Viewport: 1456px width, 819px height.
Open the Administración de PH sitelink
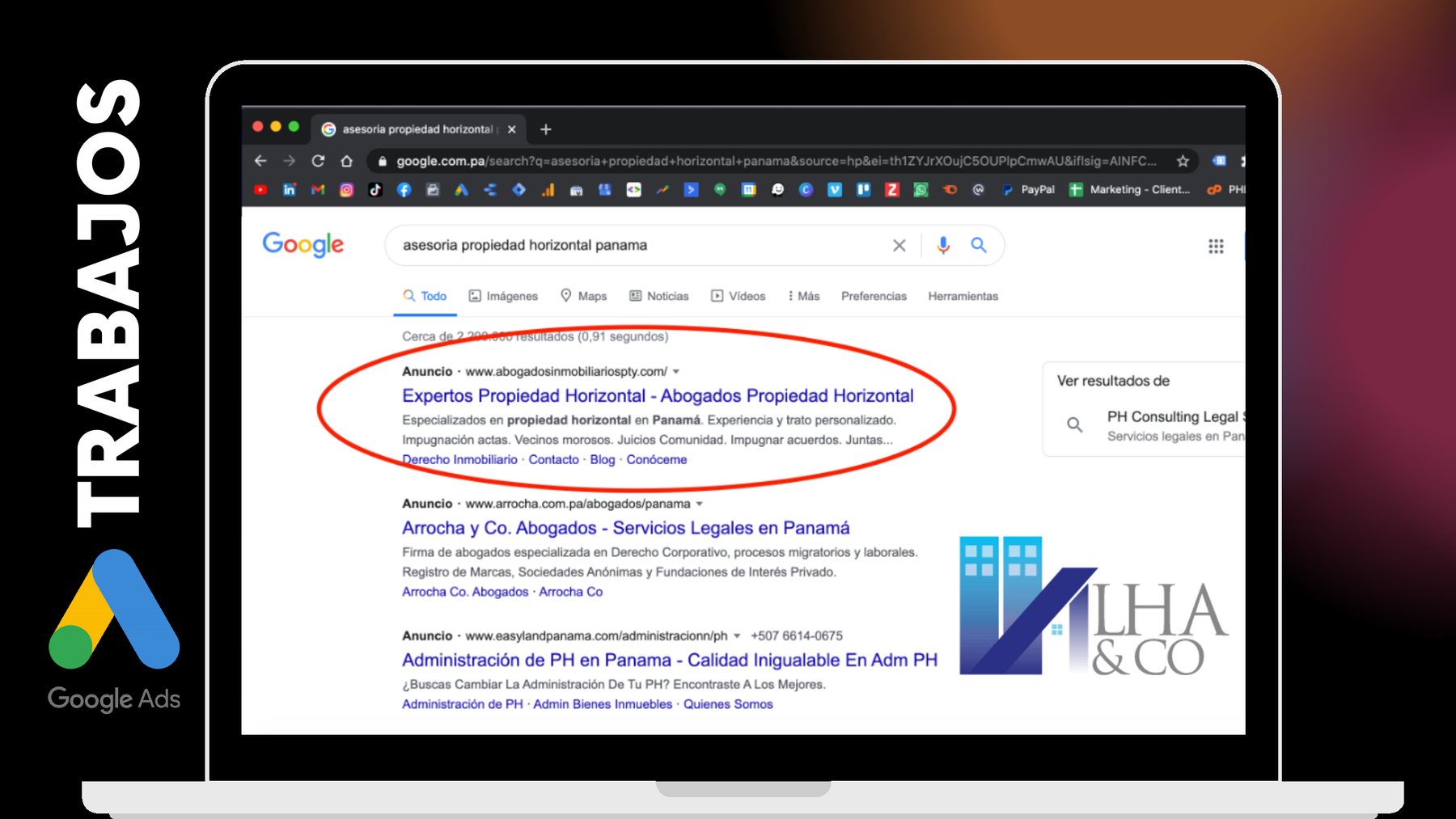[463, 704]
